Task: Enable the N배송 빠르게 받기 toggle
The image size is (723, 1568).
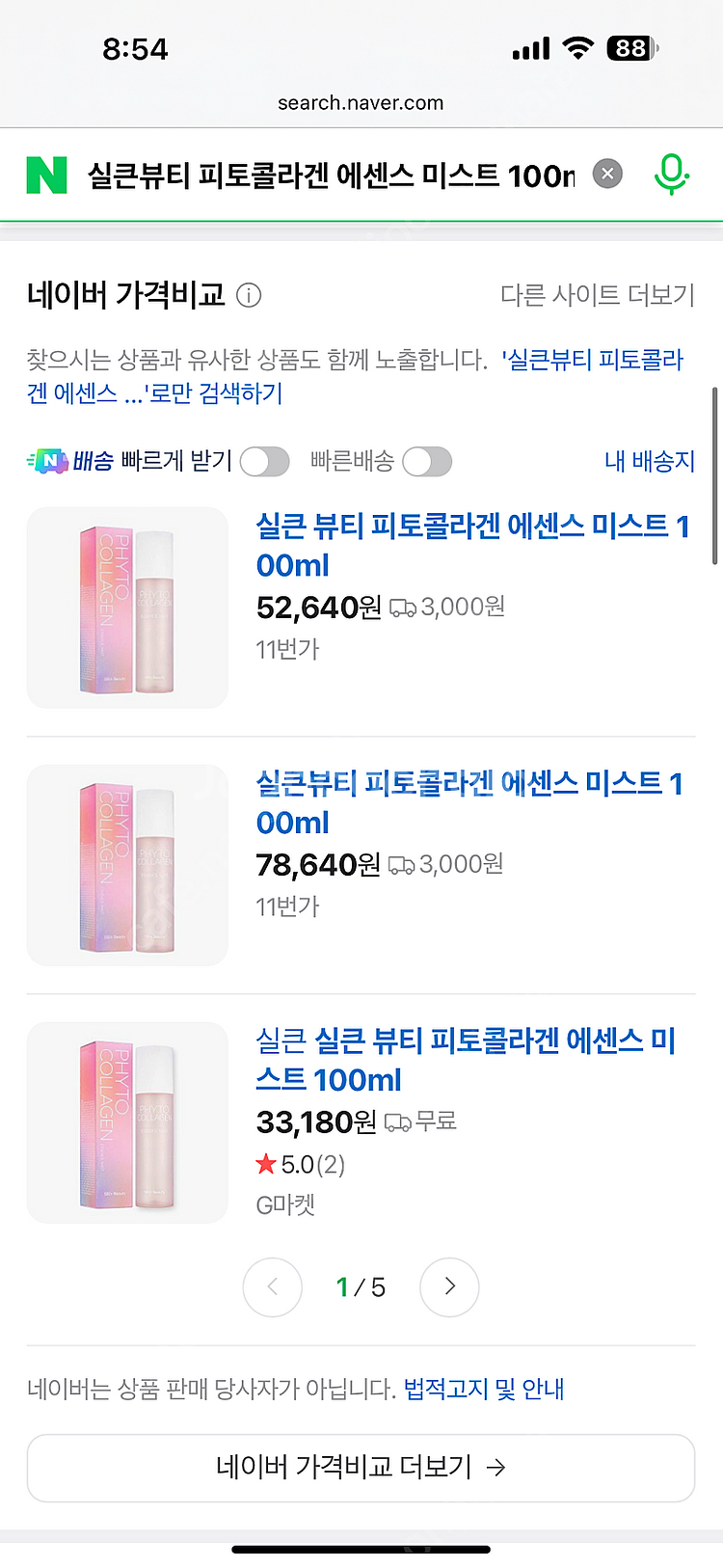Action: (264, 462)
